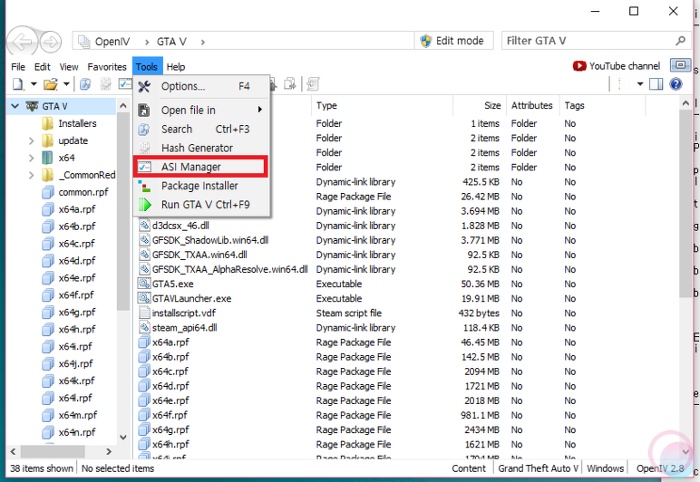The height and width of the screenshot is (482, 700).
Task: Collapse the GTA V tree root
Action: coord(15,106)
